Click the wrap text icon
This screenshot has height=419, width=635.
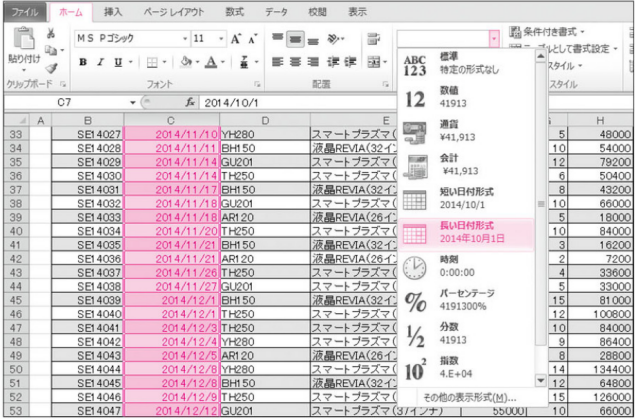pos(372,38)
